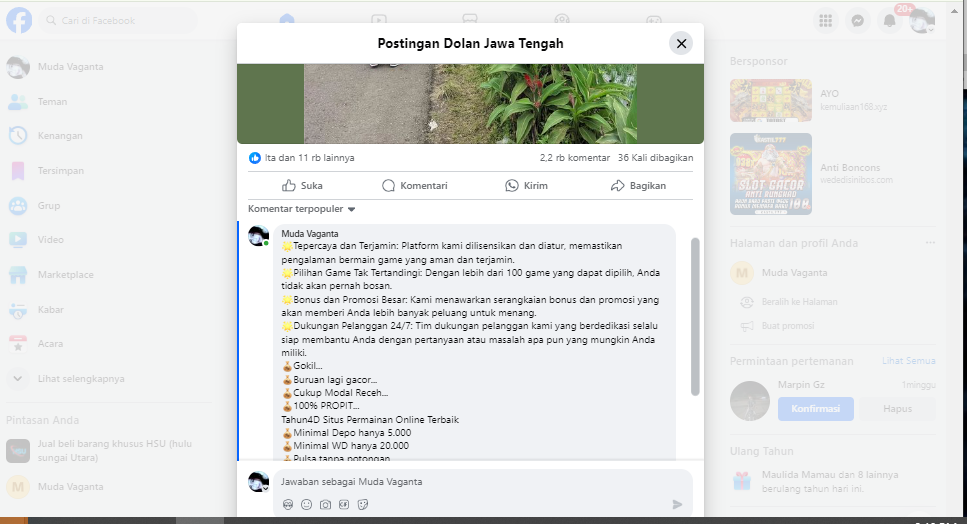The width and height of the screenshot is (967, 524).
Task: Click commenter name Muda Vaganta in comment
Action: (x=310, y=234)
